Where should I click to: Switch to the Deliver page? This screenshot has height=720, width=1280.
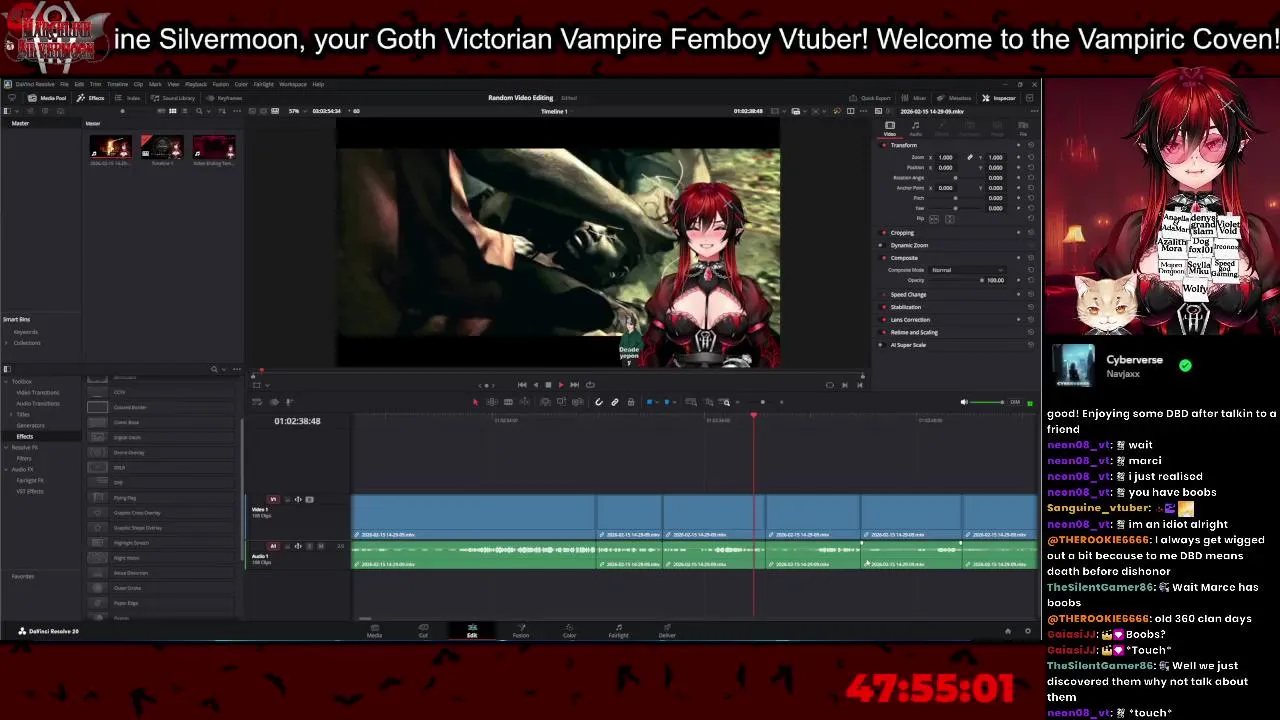click(x=667, y=631)
